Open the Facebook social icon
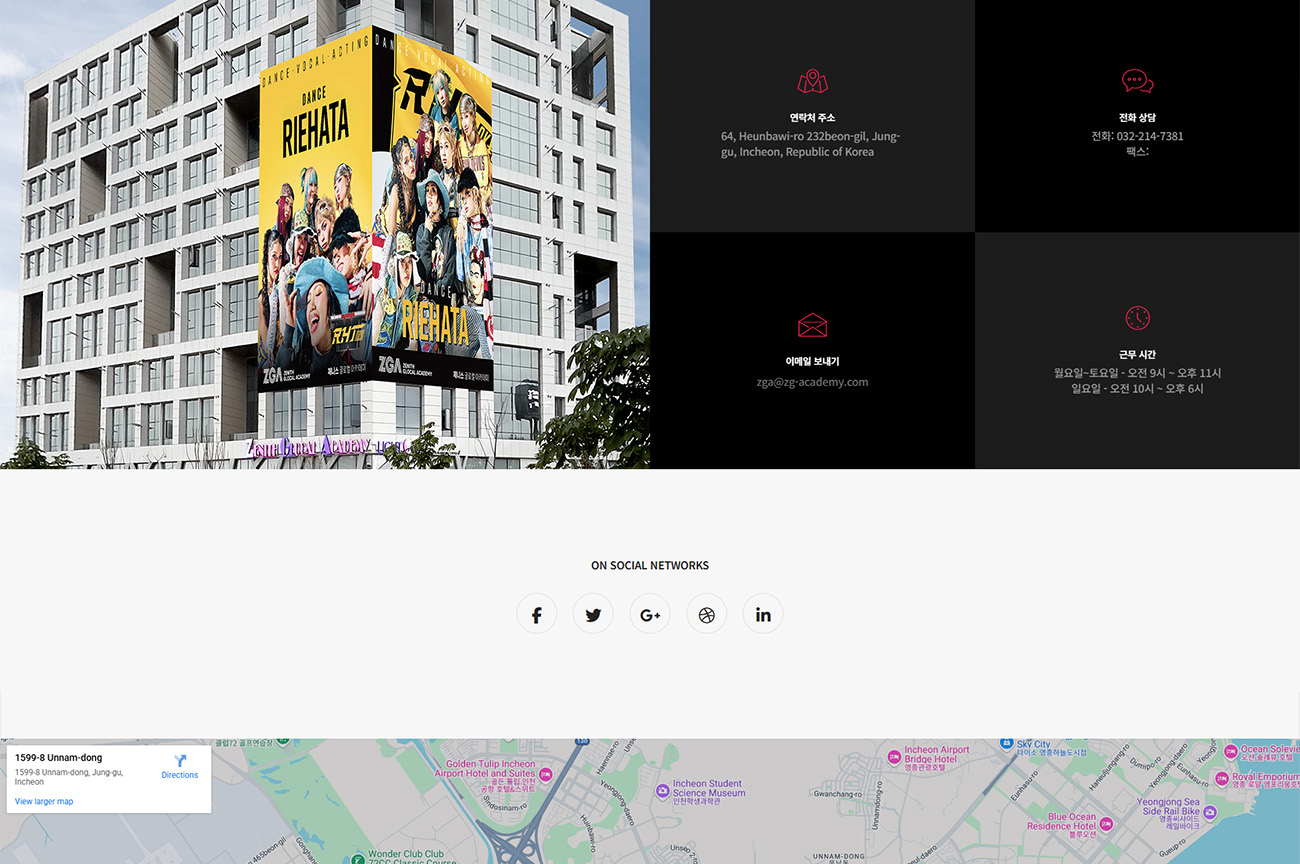The width and height of the screenshot is (1300, 864). point(536,614)
